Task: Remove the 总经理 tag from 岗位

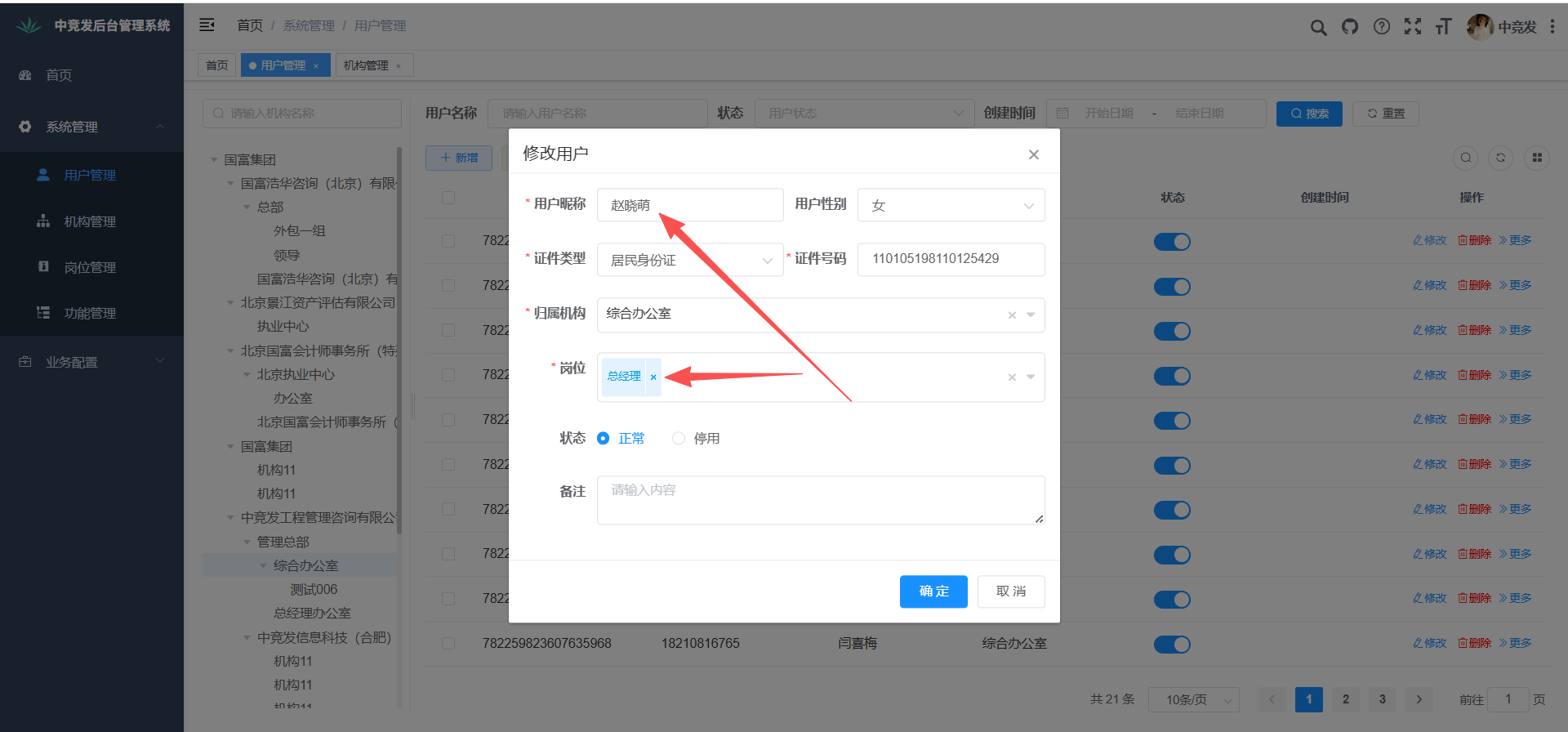Action: (x=653, y=377)
